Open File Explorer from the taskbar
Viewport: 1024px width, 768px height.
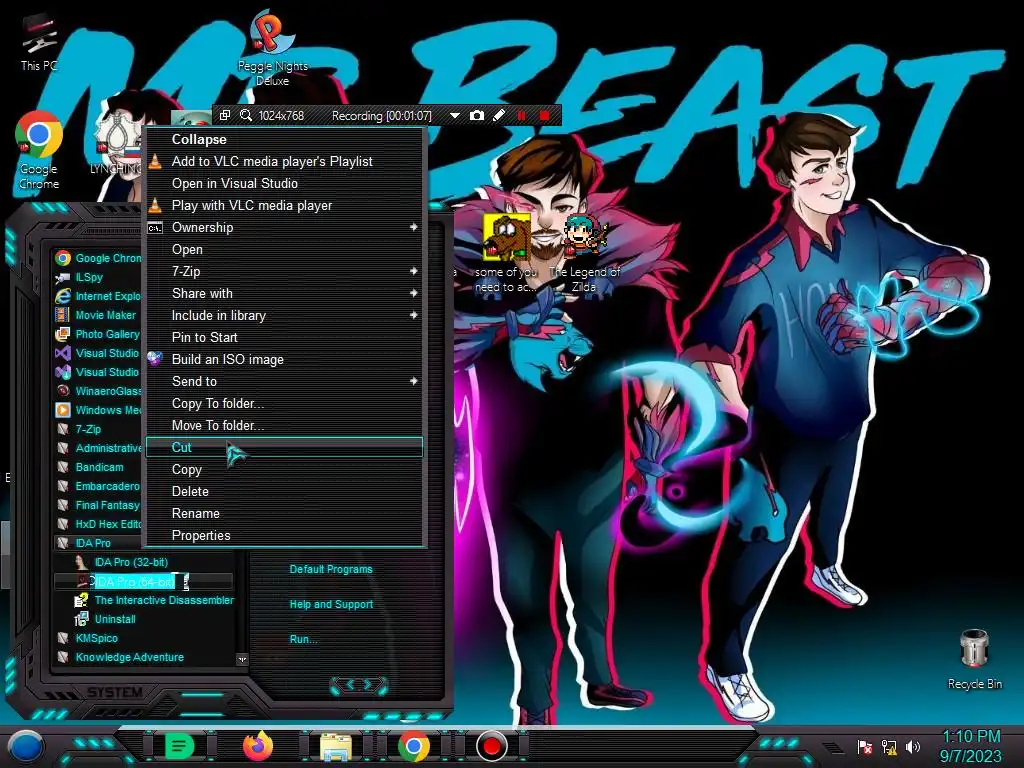[336, 747]
